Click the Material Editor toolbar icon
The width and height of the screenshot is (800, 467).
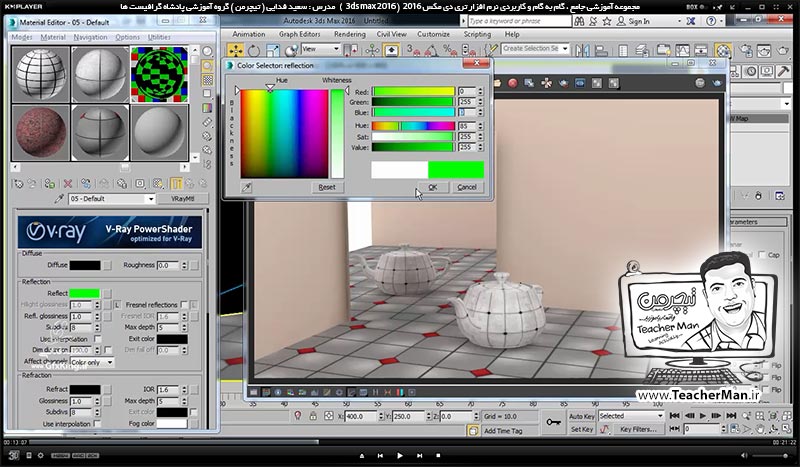click(x=723, y=50)
